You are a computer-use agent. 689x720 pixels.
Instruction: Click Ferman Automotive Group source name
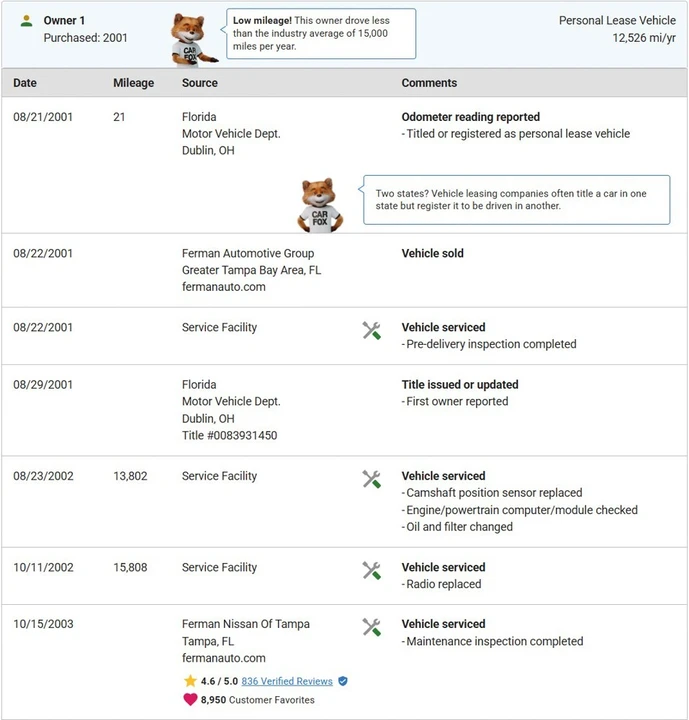pos(248,253)
